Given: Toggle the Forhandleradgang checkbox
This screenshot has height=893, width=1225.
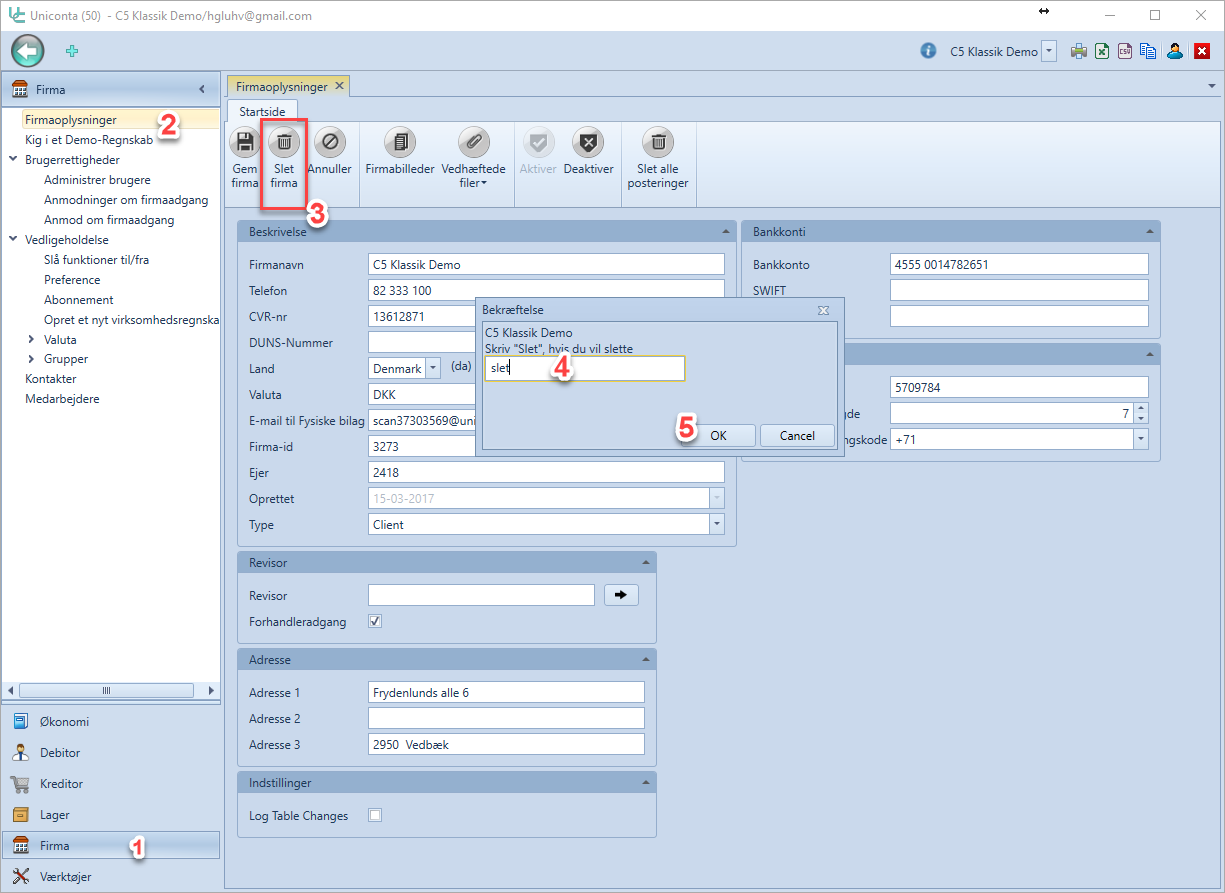Looking at the screenshot, I should pos(375,621).
